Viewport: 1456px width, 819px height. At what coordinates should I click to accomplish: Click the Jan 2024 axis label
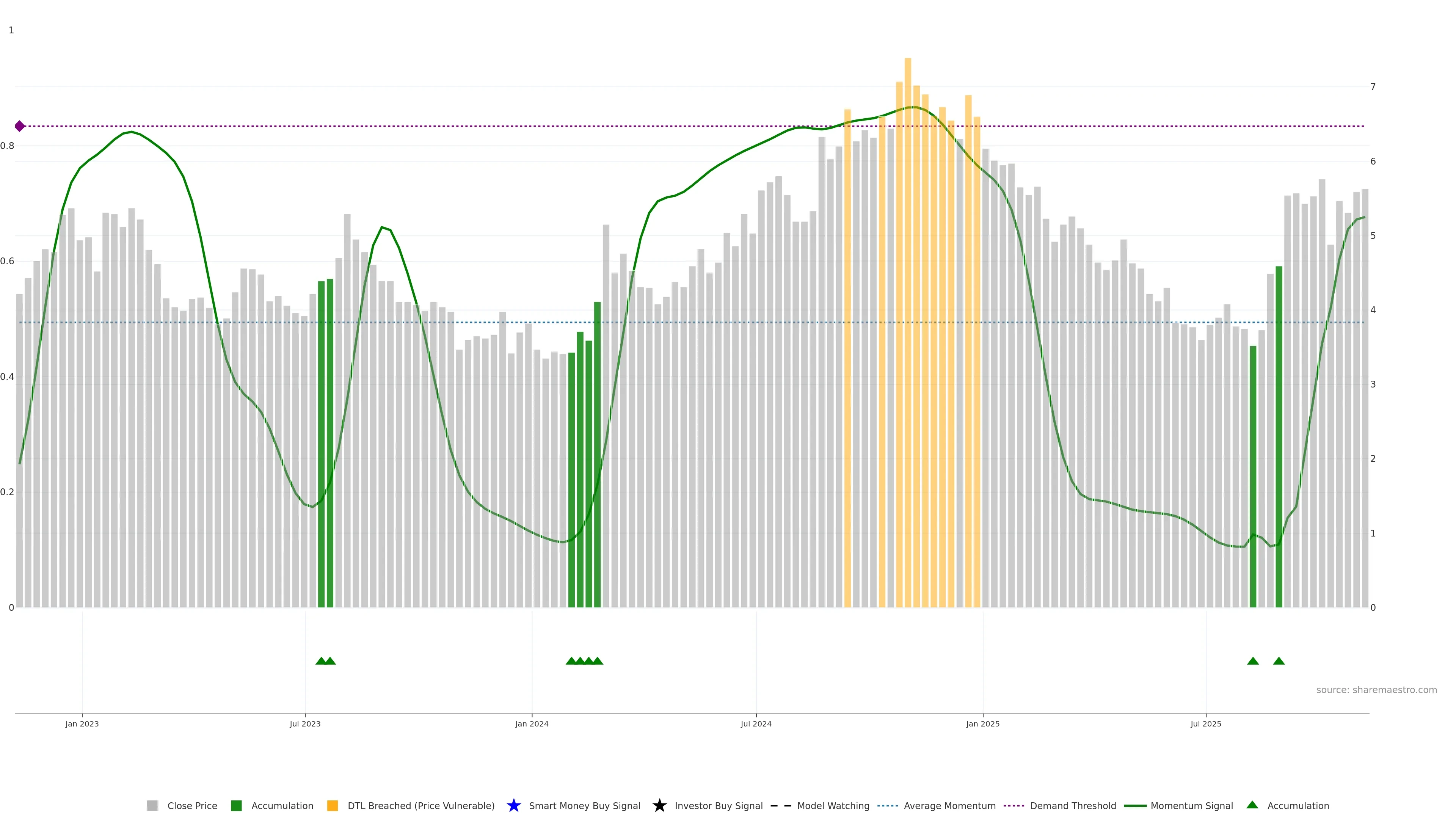(531, 723)
